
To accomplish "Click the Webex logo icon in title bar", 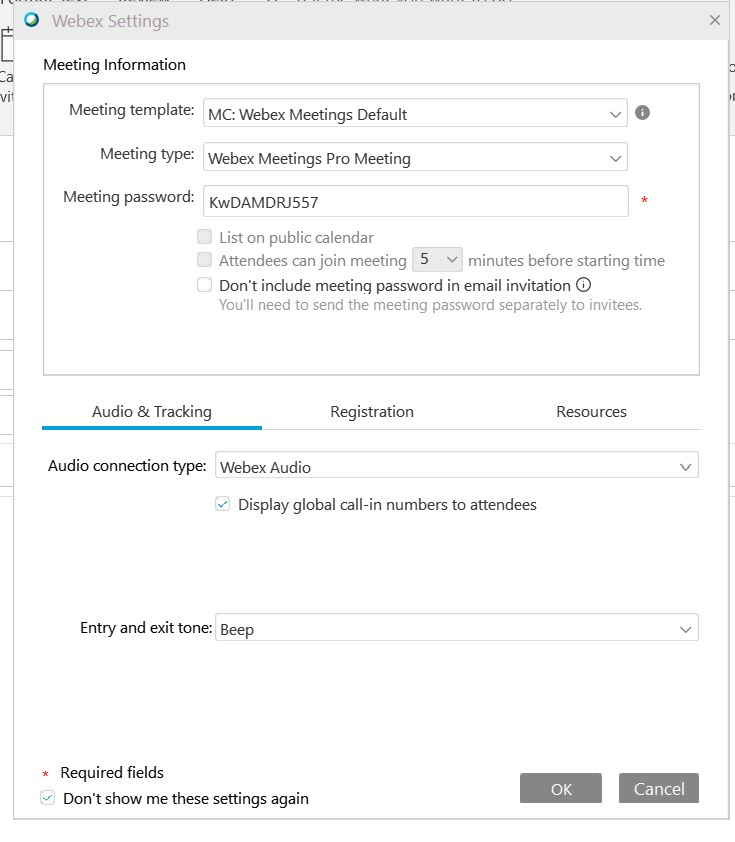I will (x=32, y=20).
